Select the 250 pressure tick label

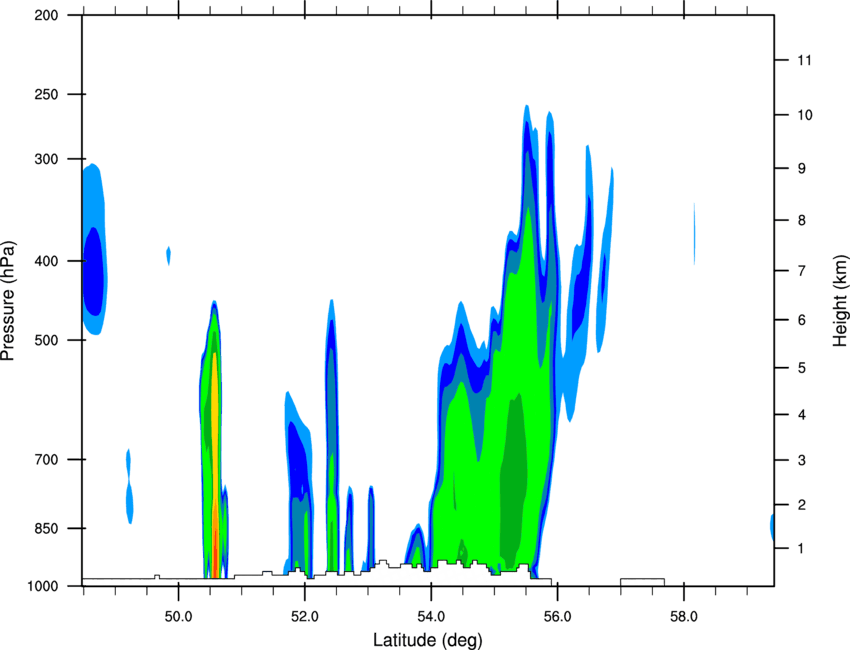click(46, 94)
